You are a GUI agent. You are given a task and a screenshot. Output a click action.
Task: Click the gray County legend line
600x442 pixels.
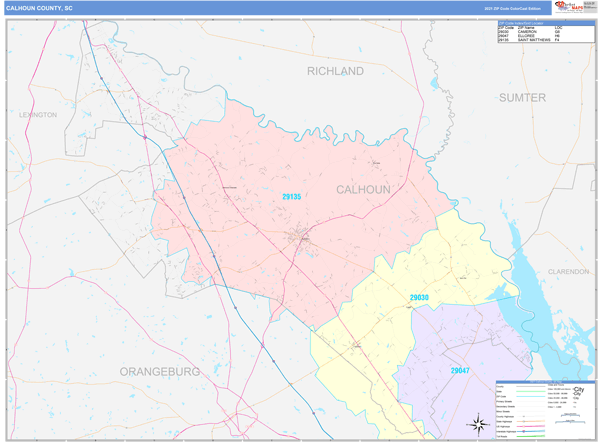(x=531, y=387)
